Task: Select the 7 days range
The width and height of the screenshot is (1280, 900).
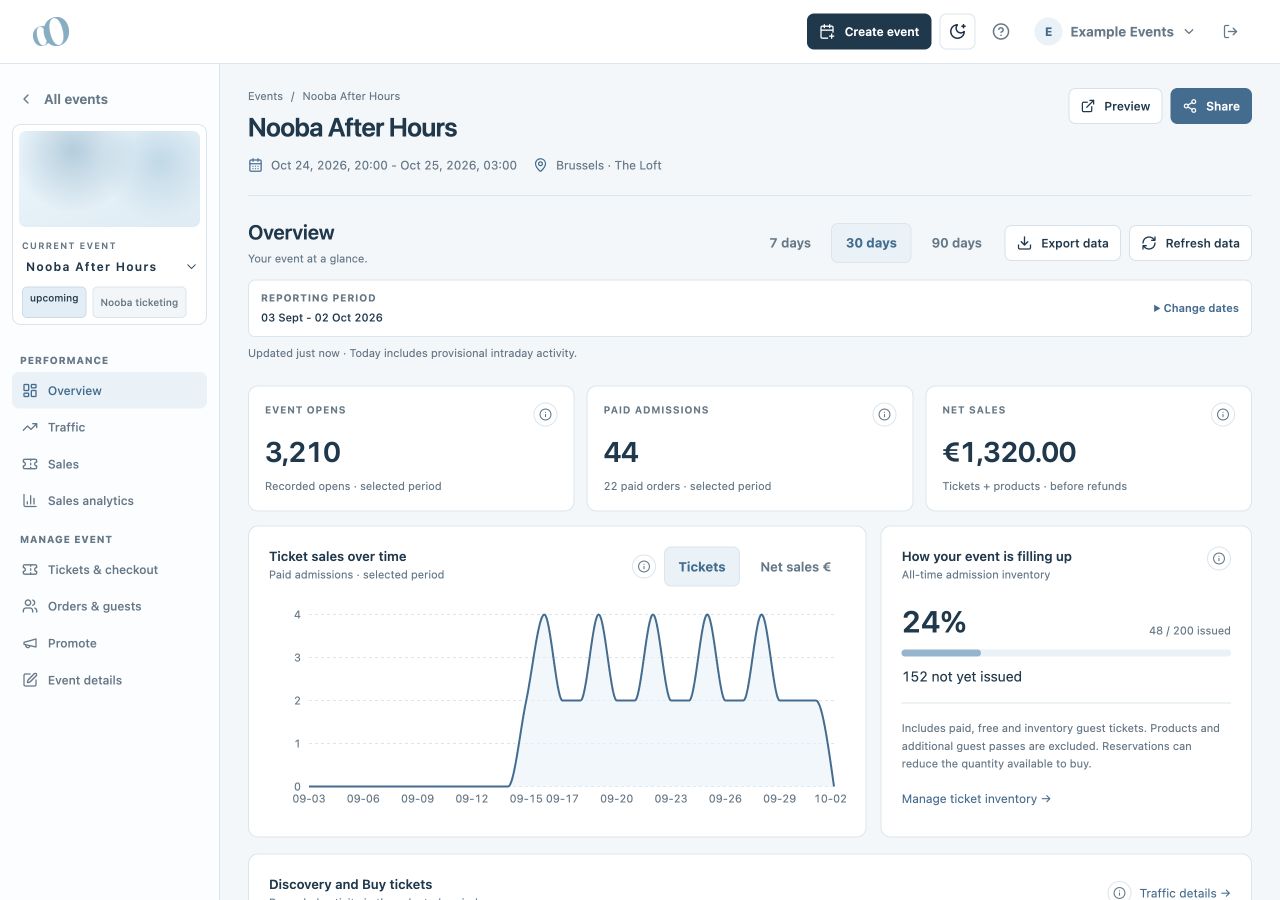Action: (790, 243)
